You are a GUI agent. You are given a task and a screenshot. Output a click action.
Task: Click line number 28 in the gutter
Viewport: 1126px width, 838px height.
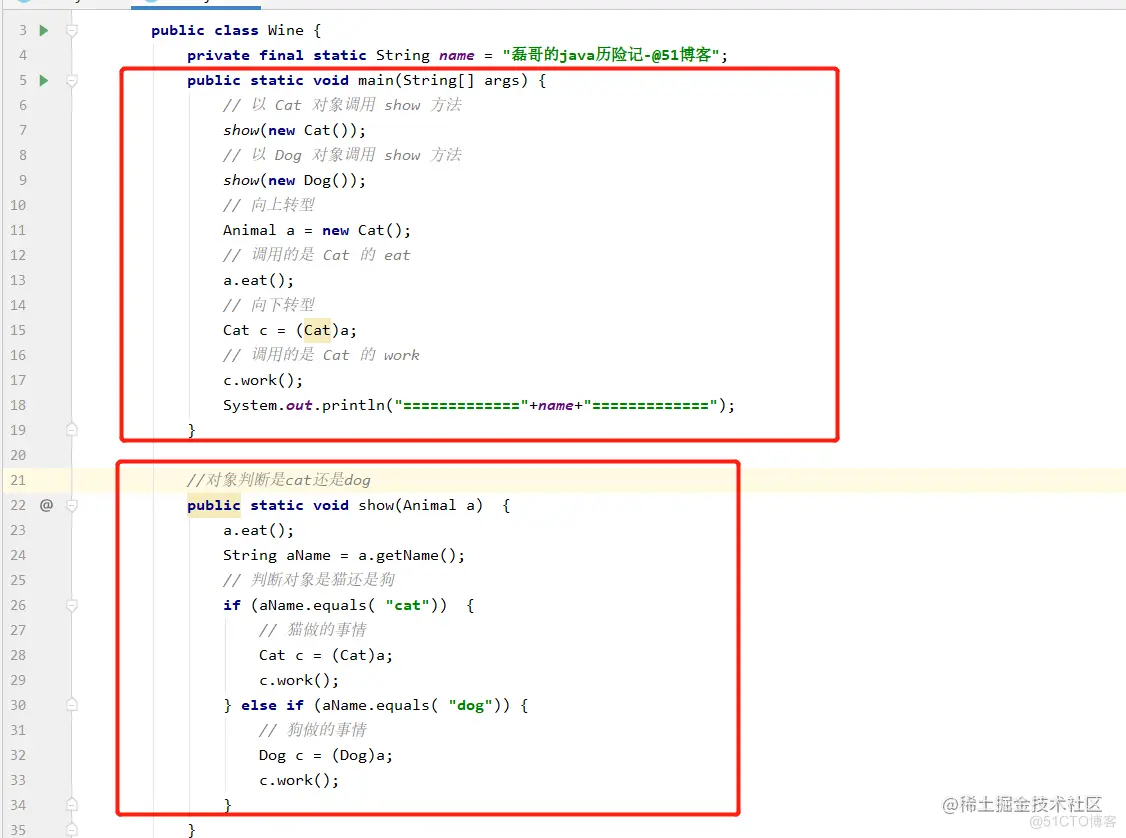[18, 655]
